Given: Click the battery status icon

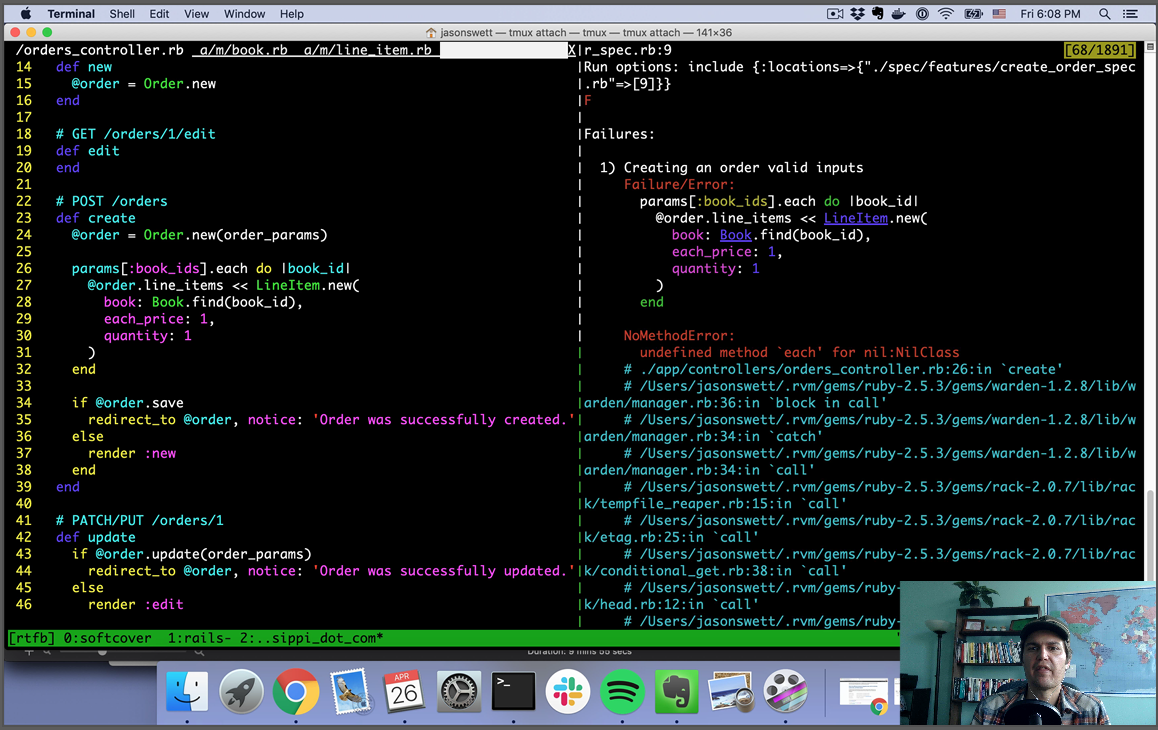Looking at the screenshot, I should (973, 13).
